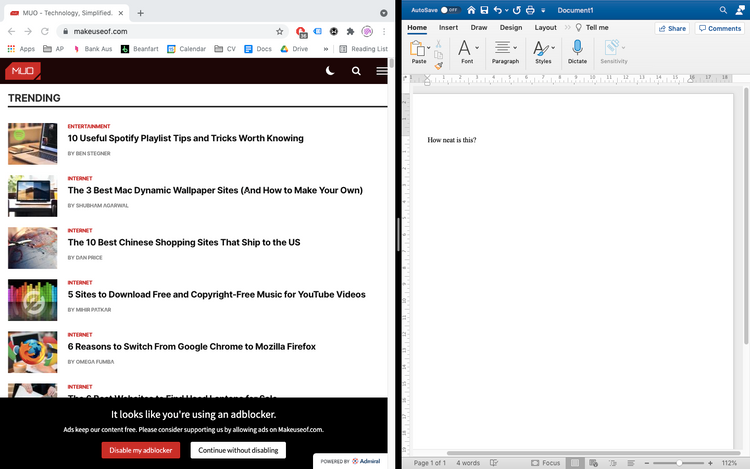Save the document with the floppy disk icon

pyautogui.click(x=484, y=10)
